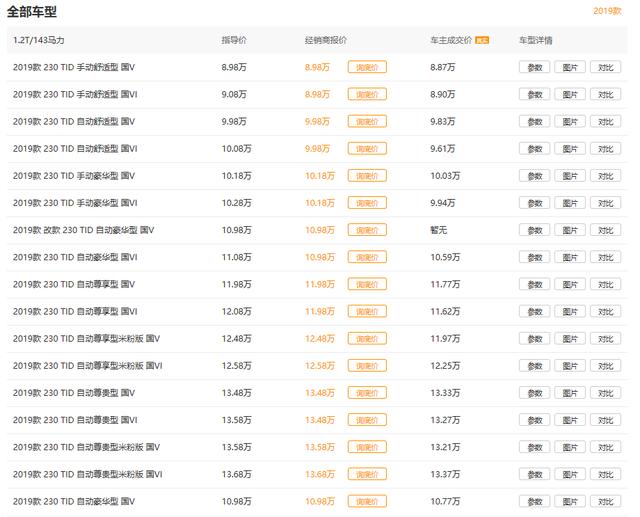Click 对比 for 手动豪华型 国VI row
Viewport: 640px width, 517px height.
[x=605, y=203]
